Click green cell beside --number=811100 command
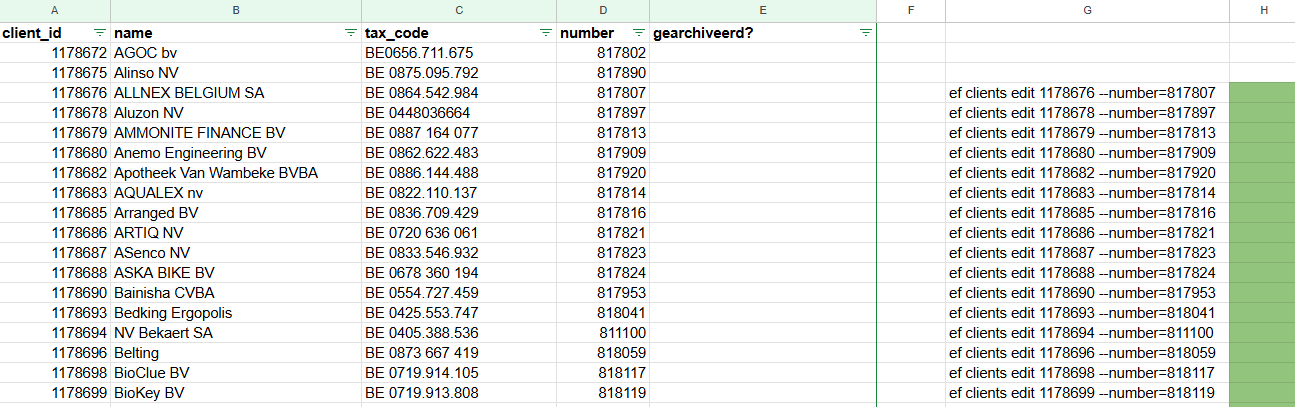The height and width of the screenshot is (407, 1295). tap(1262, 333)
